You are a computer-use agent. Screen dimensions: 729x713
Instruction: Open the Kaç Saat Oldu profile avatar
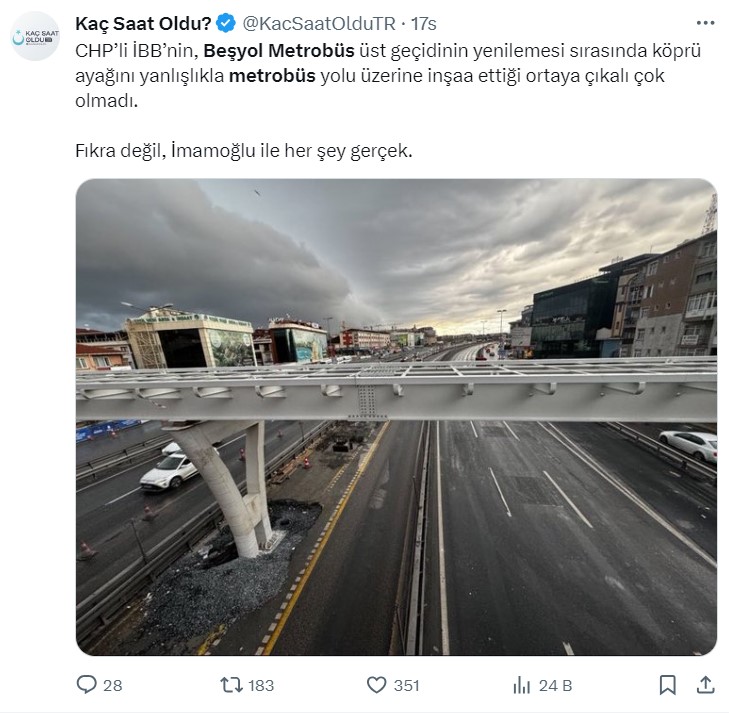[35, 36]
